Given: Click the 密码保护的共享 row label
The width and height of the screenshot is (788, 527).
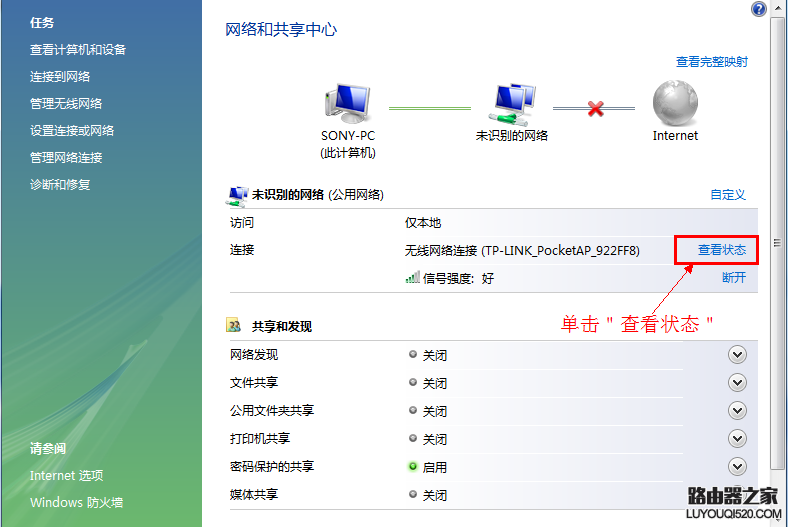Looking at the screenshot, I should (272, 467).
